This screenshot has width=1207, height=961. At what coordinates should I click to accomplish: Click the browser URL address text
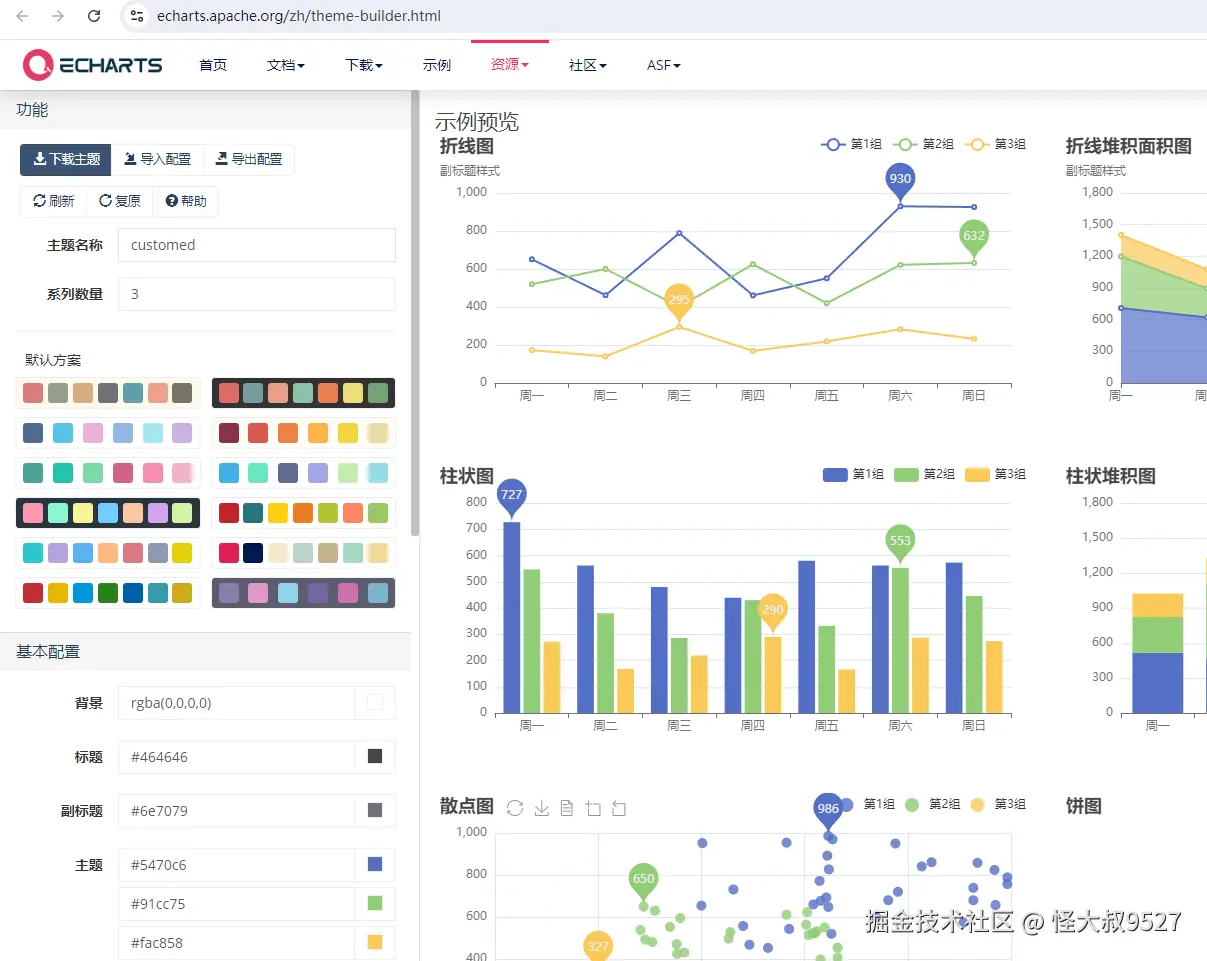coord(298,16)
